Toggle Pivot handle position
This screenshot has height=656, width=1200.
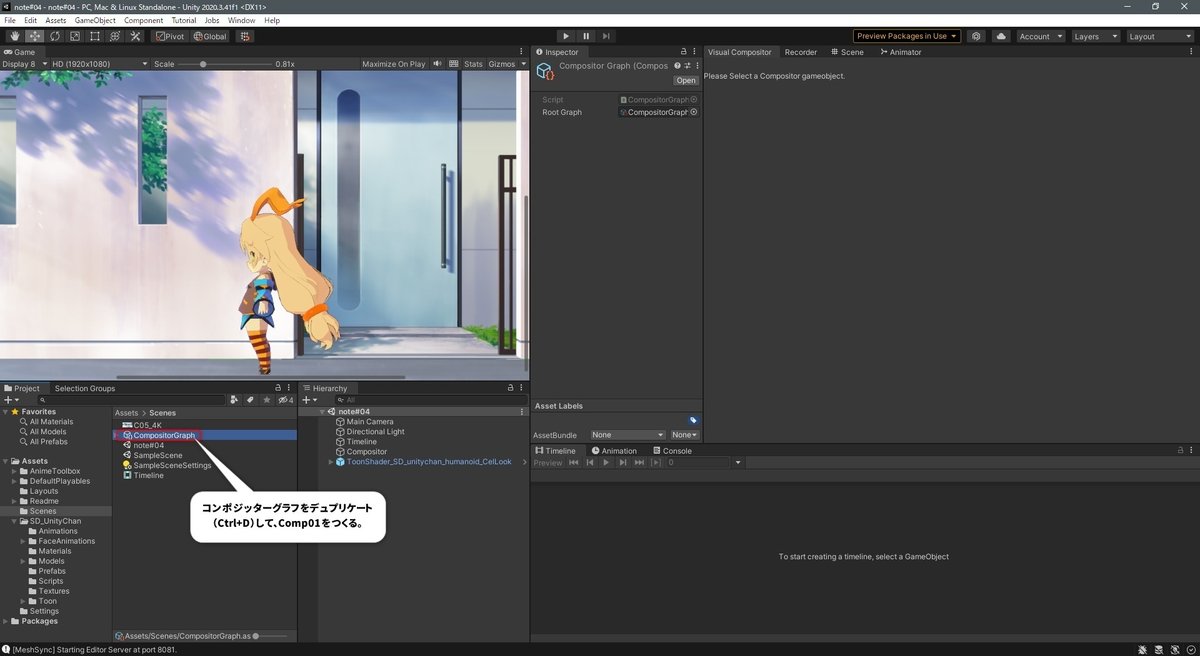pos(170,36)
